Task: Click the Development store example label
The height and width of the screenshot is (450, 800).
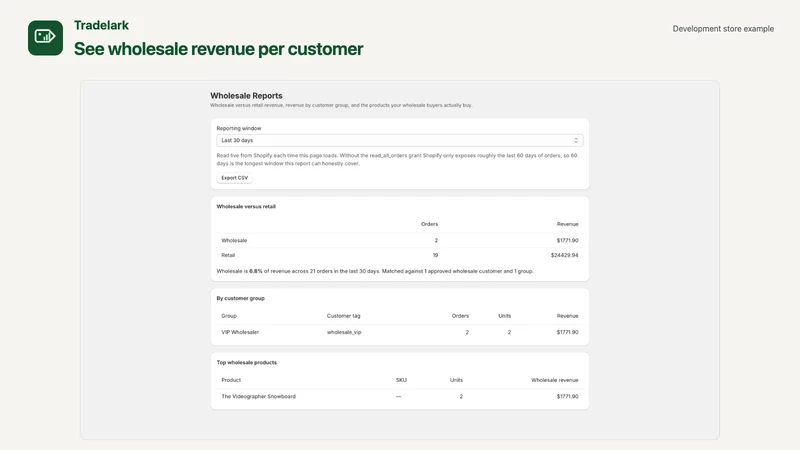Action: click(723, 29)
